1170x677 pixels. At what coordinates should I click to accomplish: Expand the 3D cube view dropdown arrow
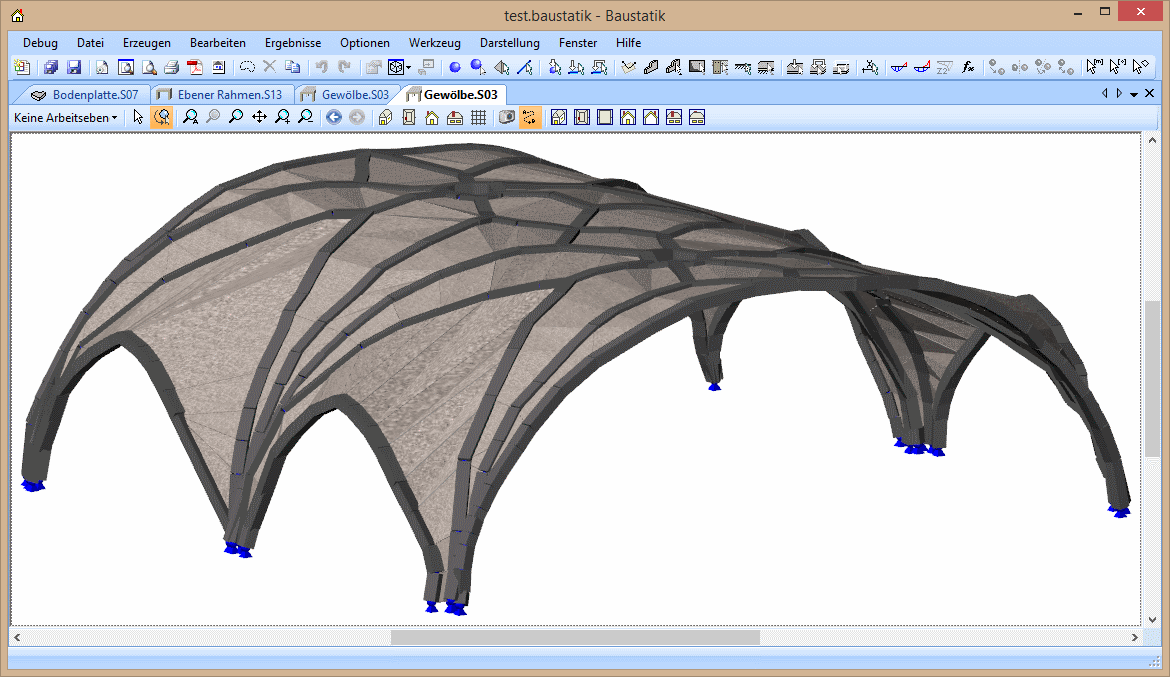click(409, 68)
